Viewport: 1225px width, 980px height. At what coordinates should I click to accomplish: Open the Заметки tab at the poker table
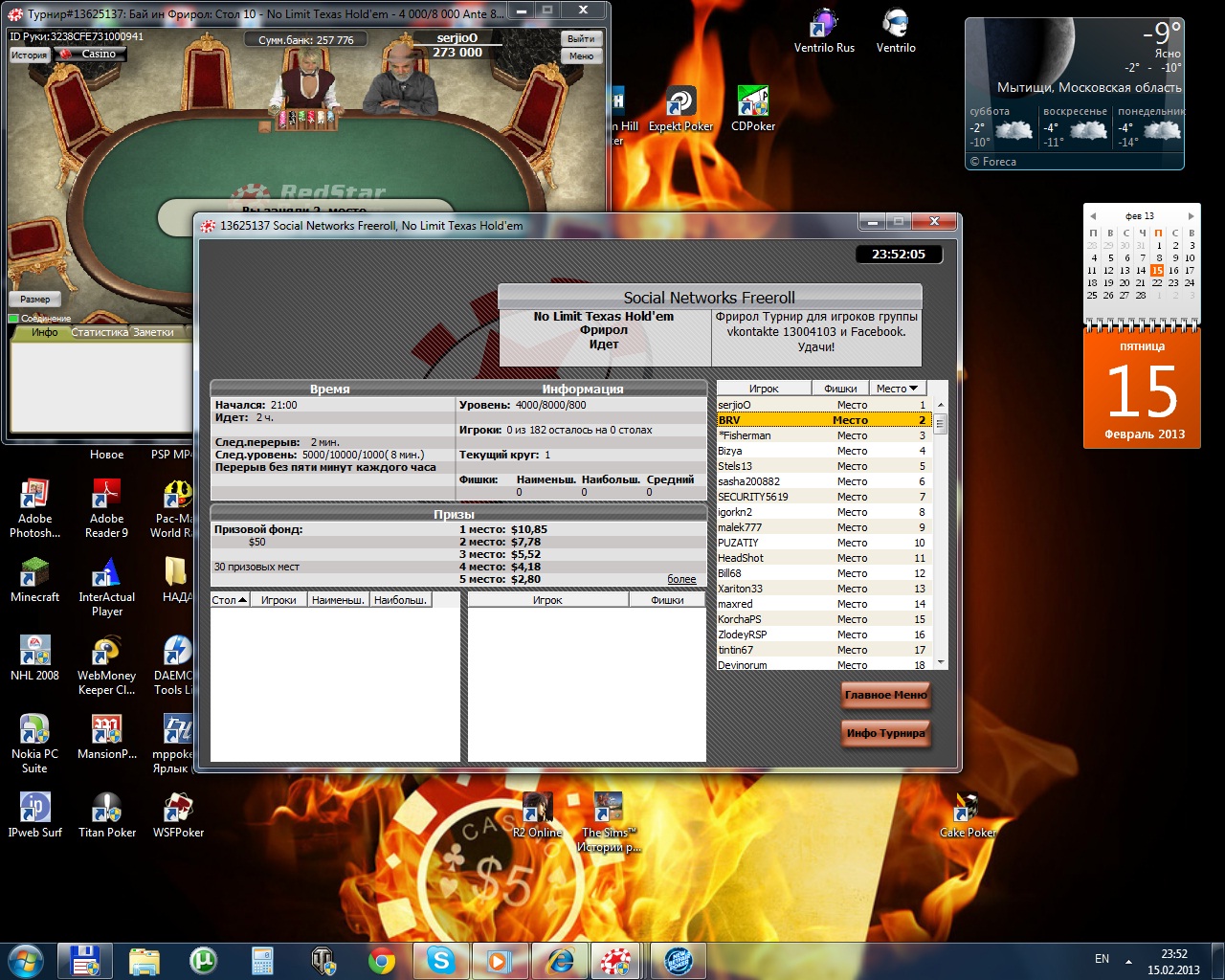(154, 332)
